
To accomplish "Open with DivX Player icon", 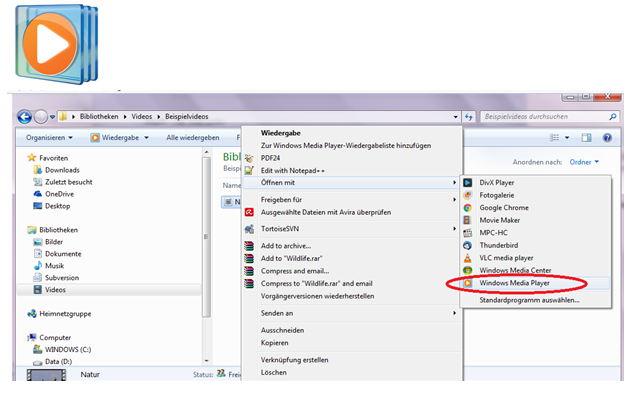I will click(468, 183).
